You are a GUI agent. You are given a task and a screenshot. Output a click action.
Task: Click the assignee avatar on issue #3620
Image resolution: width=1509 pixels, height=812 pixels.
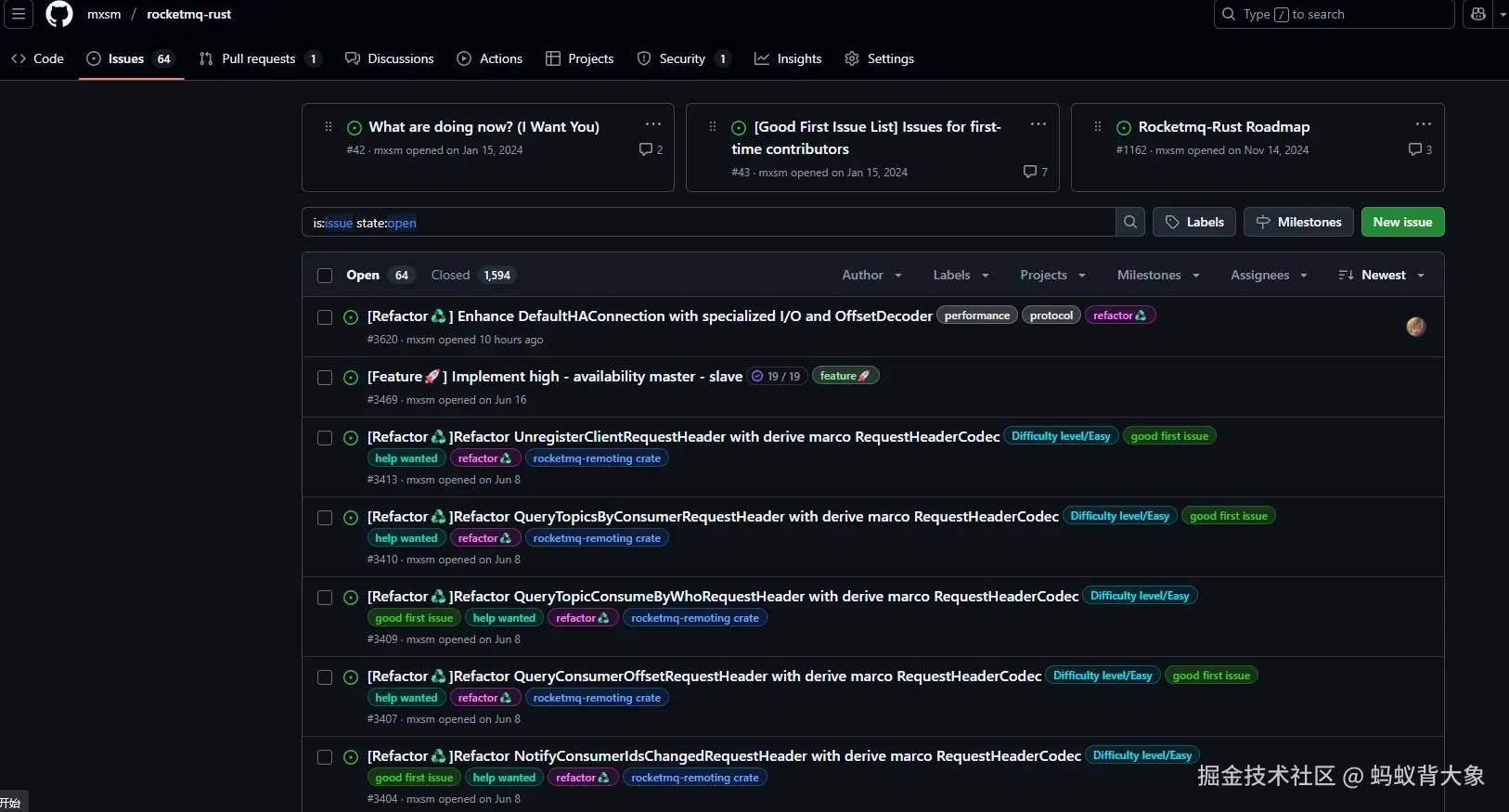(1416, 327)
